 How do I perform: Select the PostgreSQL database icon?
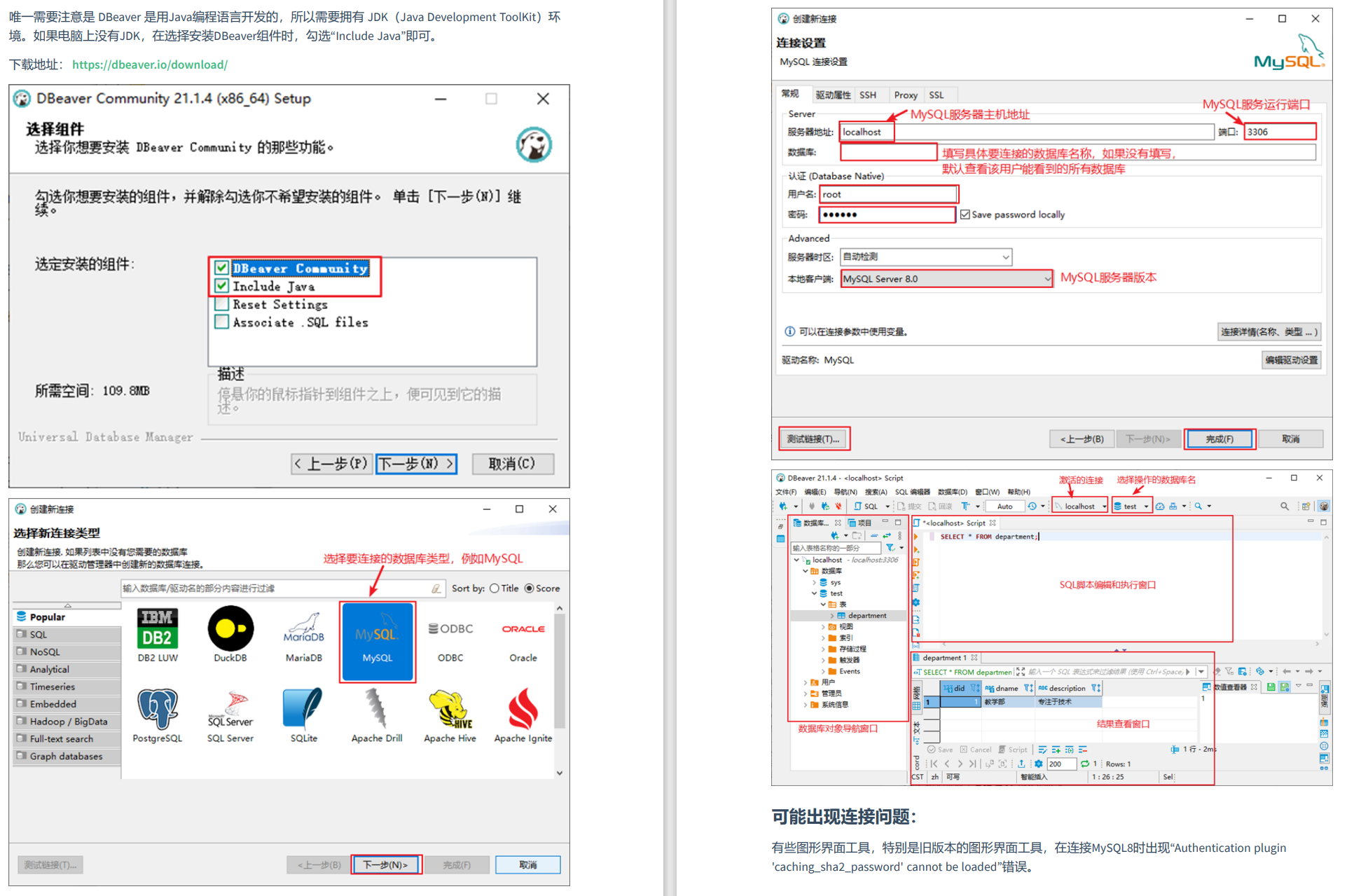tap(157, 708)
